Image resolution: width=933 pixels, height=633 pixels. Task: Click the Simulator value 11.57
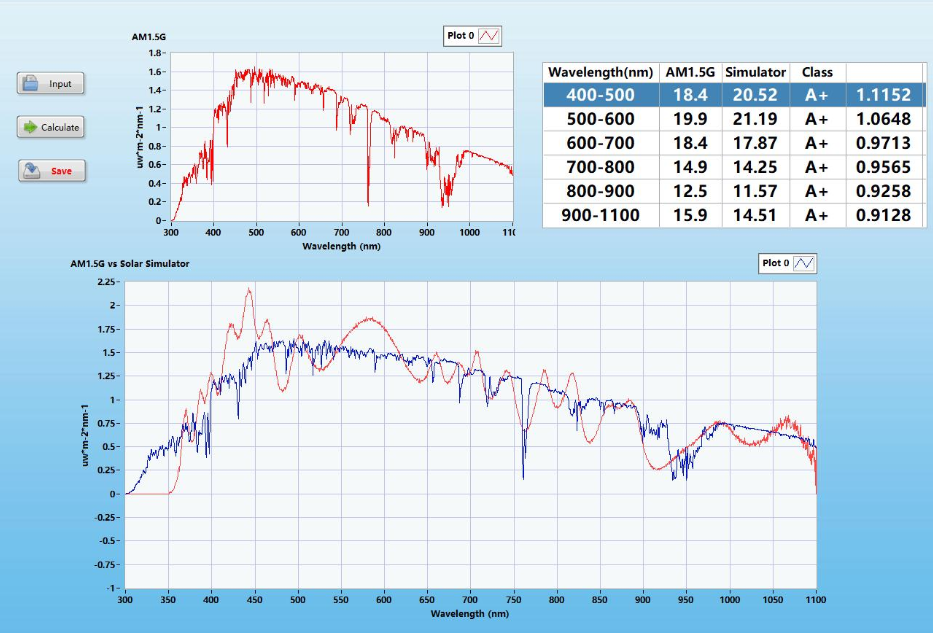click(755, 191)
